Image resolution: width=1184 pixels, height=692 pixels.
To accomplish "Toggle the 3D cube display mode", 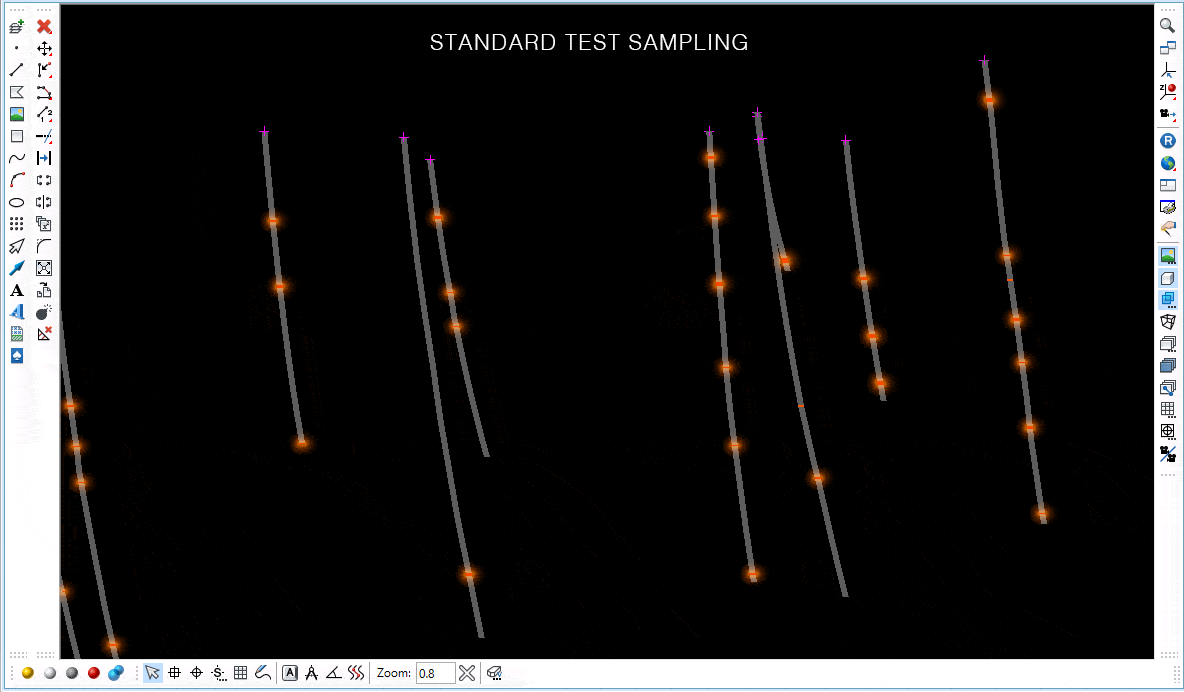I will coord(1167,277).
